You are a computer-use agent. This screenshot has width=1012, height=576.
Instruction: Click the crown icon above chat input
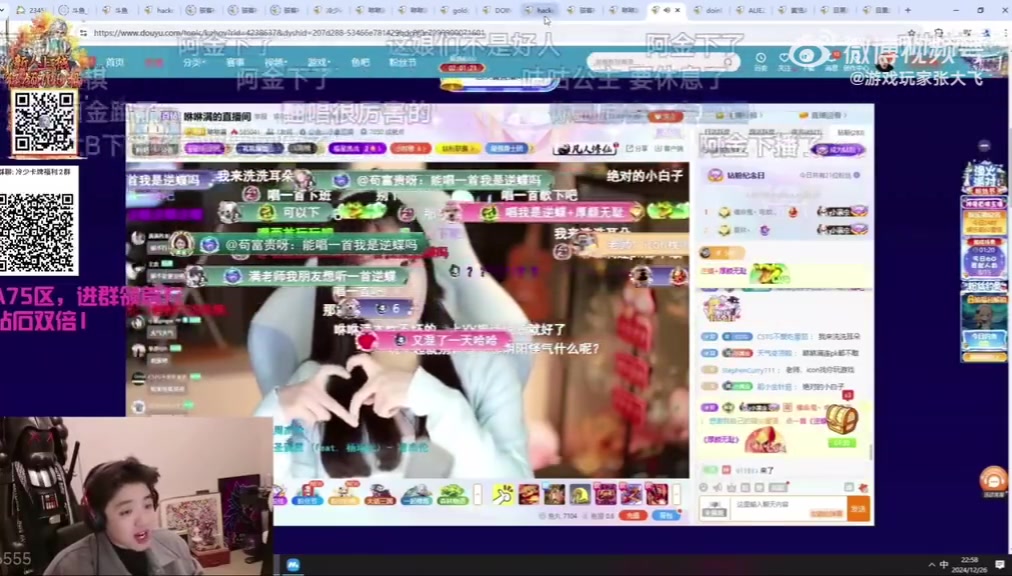click(x=731, y=488)
